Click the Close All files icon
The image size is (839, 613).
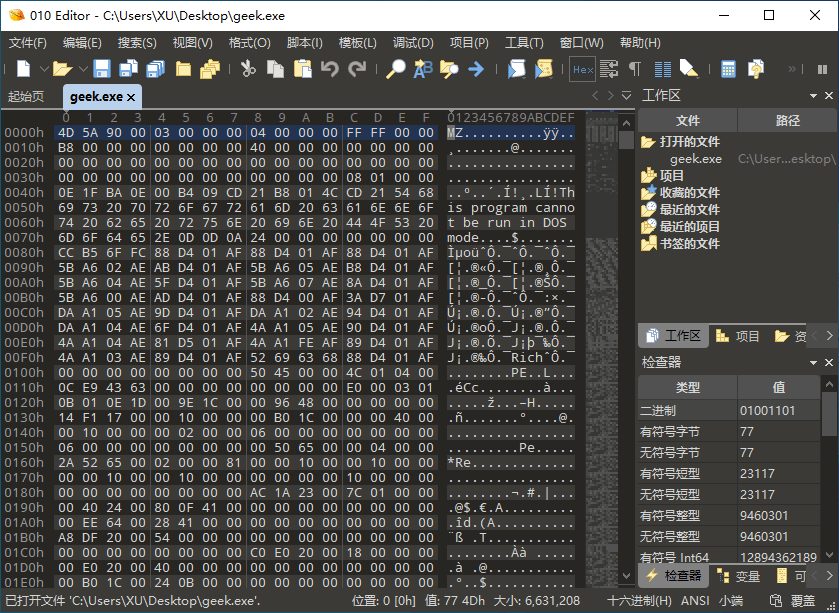tap(210, 69)
